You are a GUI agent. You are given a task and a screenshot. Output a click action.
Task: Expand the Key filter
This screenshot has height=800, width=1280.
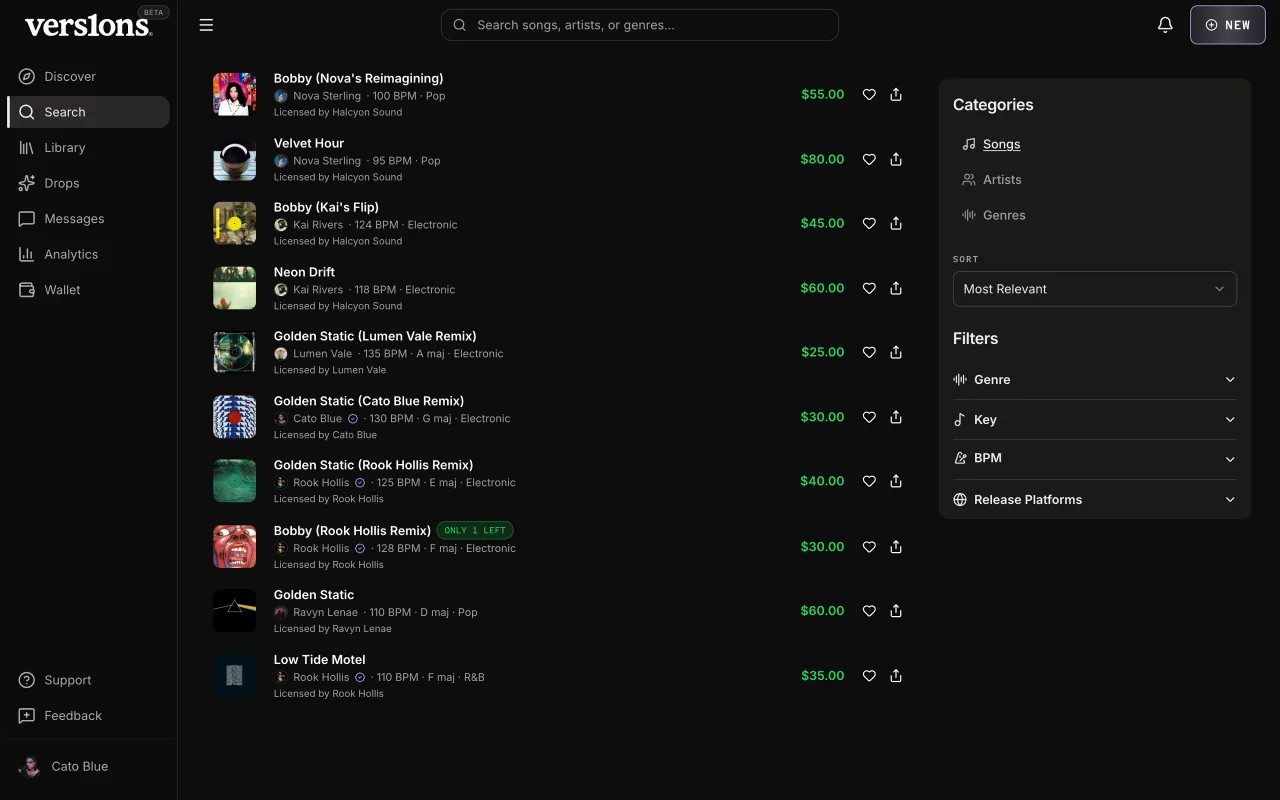coord(1095,420)
